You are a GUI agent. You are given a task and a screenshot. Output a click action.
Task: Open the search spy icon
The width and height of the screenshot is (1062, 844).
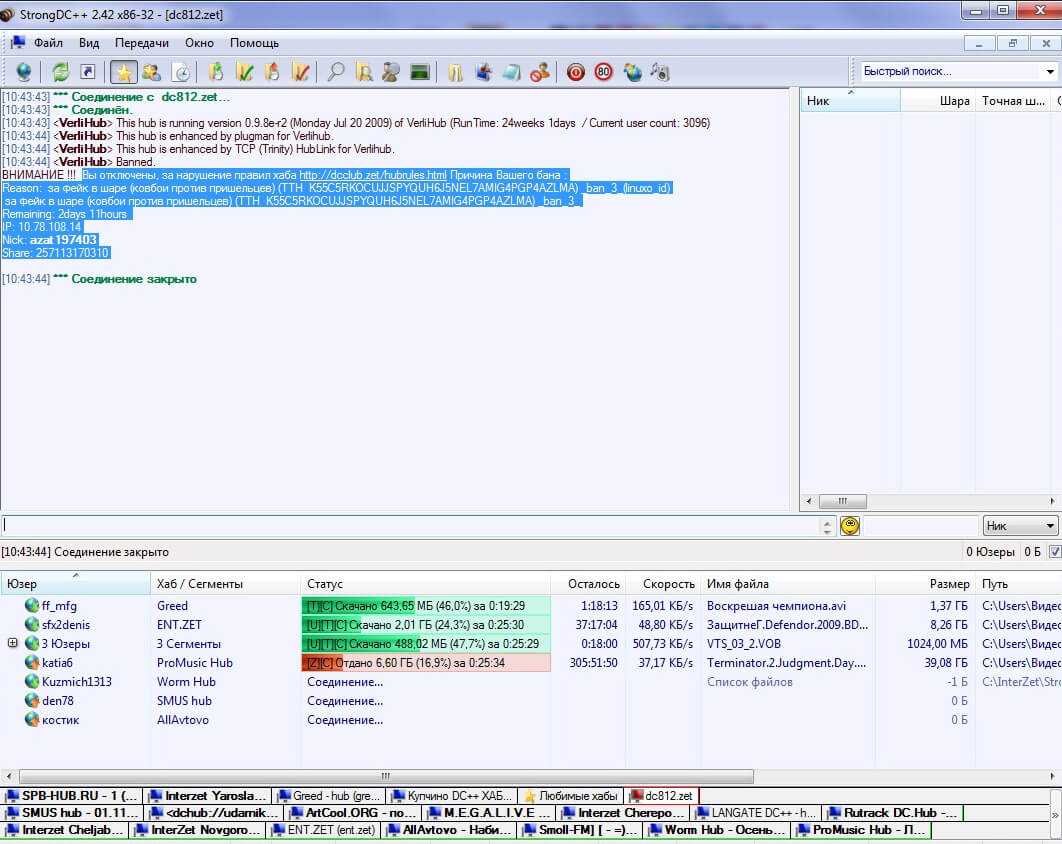(x=391, y=72)
